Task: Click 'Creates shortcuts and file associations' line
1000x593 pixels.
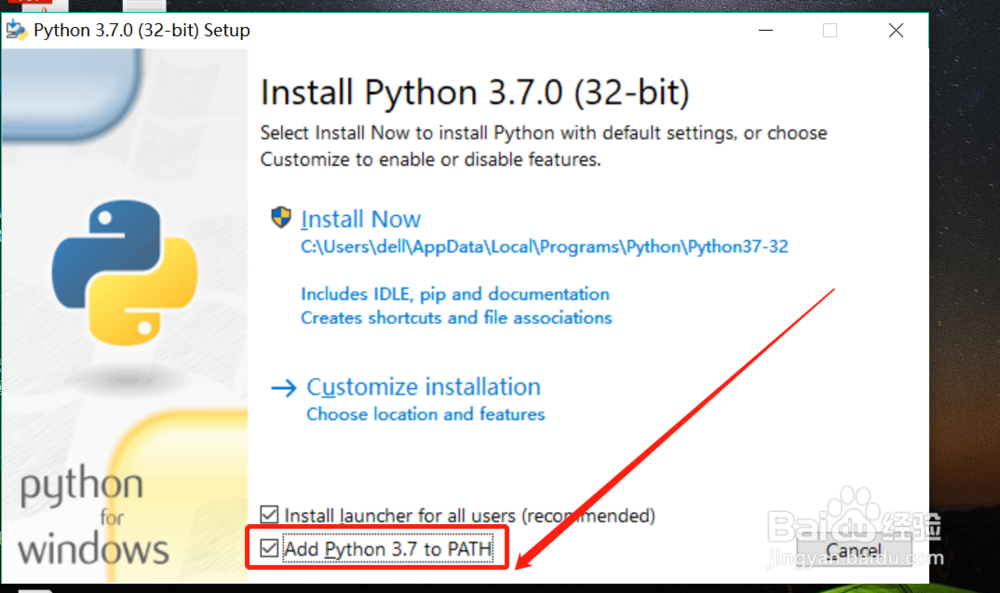Action: tap(456, 318)
